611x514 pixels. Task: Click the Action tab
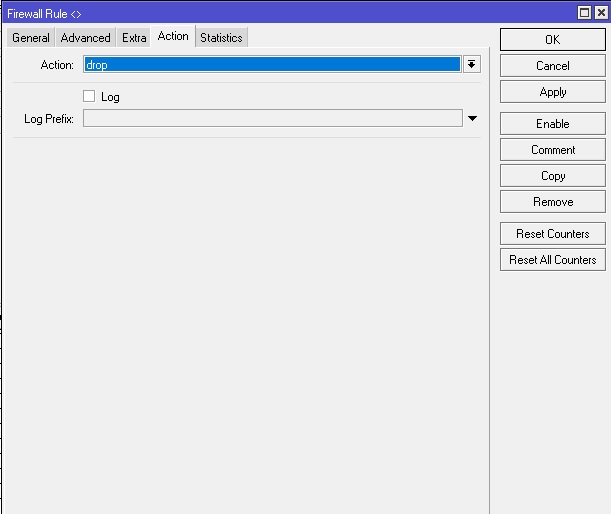[173, 37]
